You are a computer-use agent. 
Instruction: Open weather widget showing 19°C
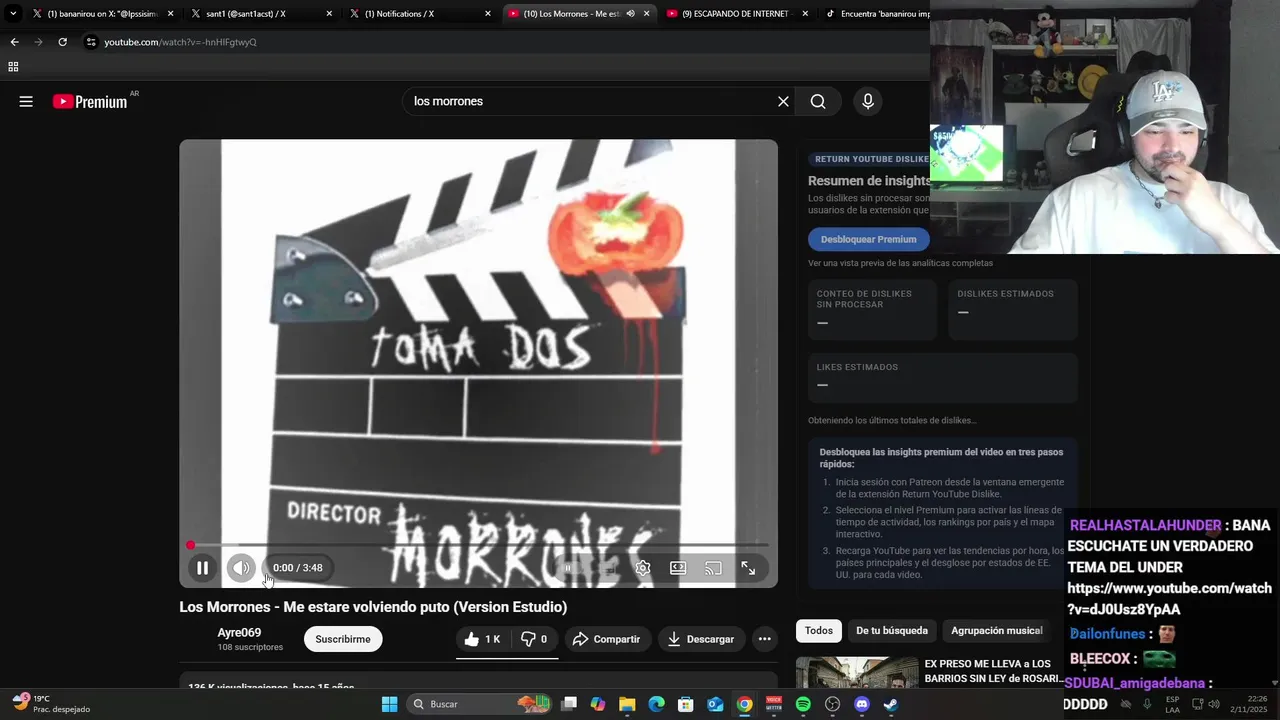[x=52, y=704]
